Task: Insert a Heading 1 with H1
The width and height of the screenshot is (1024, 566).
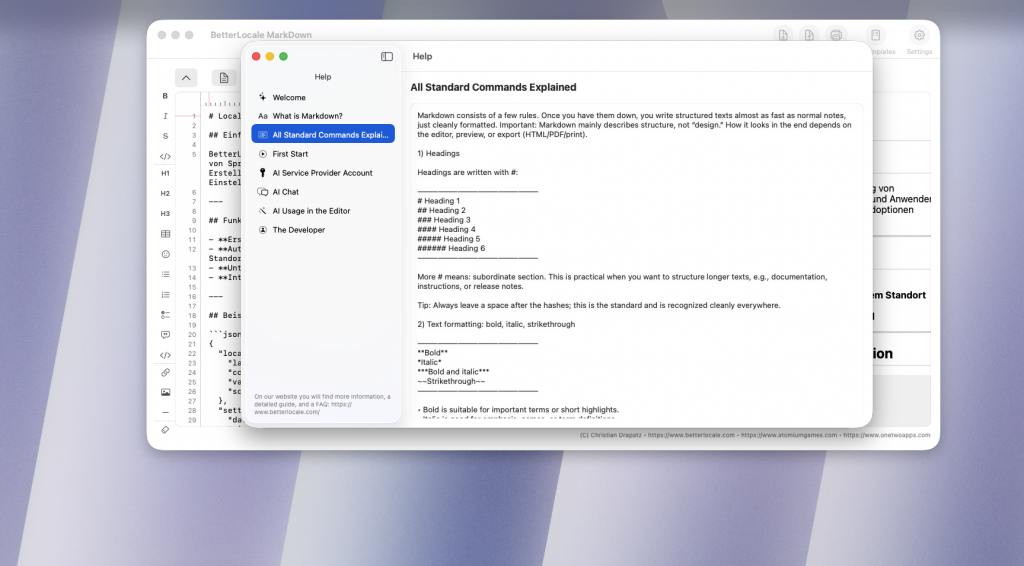Action: [165, 173]
